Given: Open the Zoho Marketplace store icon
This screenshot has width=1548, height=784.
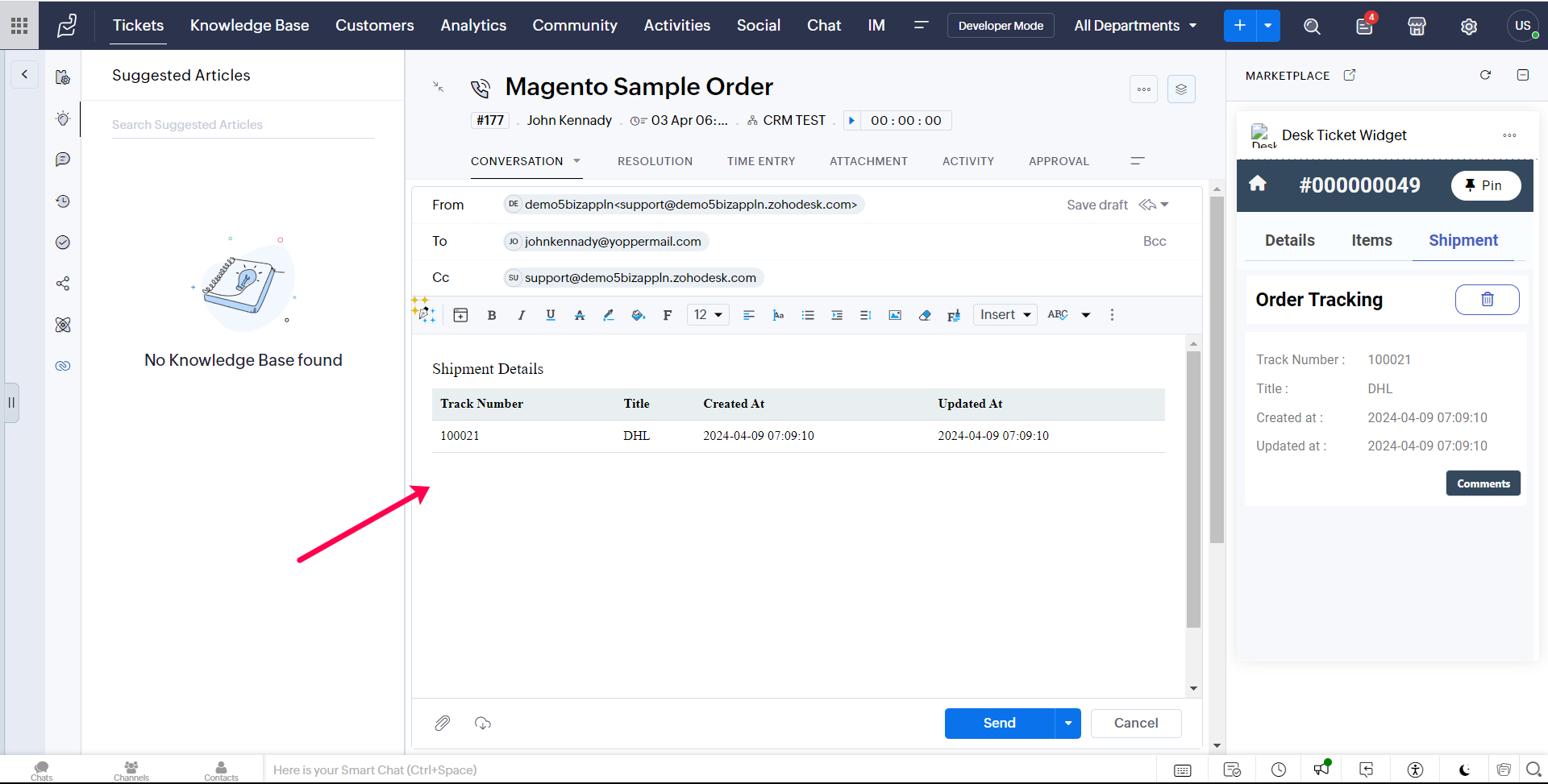Looking at the screenshot, I should click(1417, 26).
